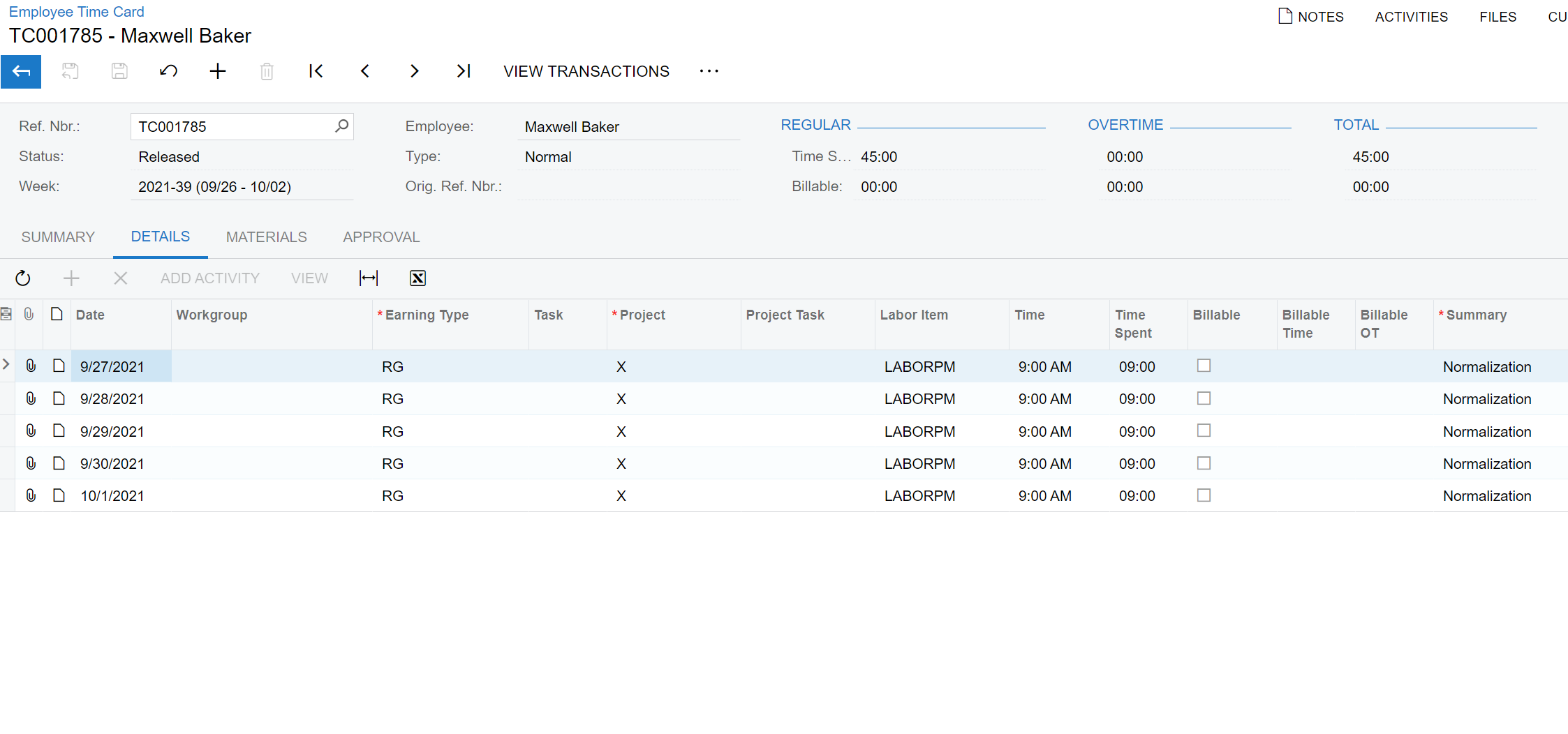Switch to the Summary tab

coord(58,237)
